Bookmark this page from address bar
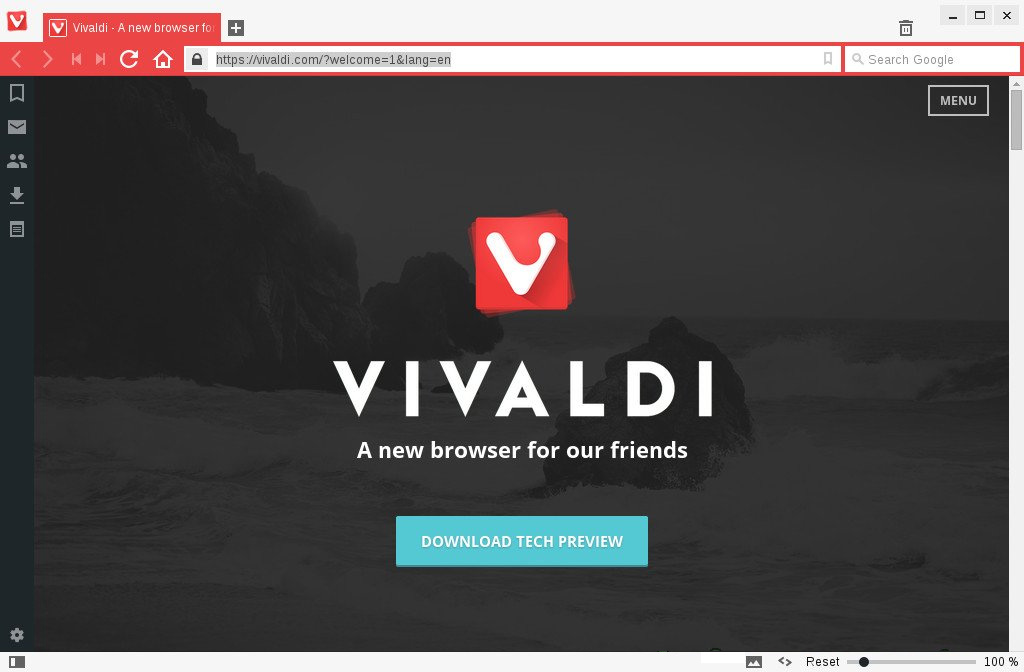Viewport: 1024px width, 672px height. pos(827,59)
